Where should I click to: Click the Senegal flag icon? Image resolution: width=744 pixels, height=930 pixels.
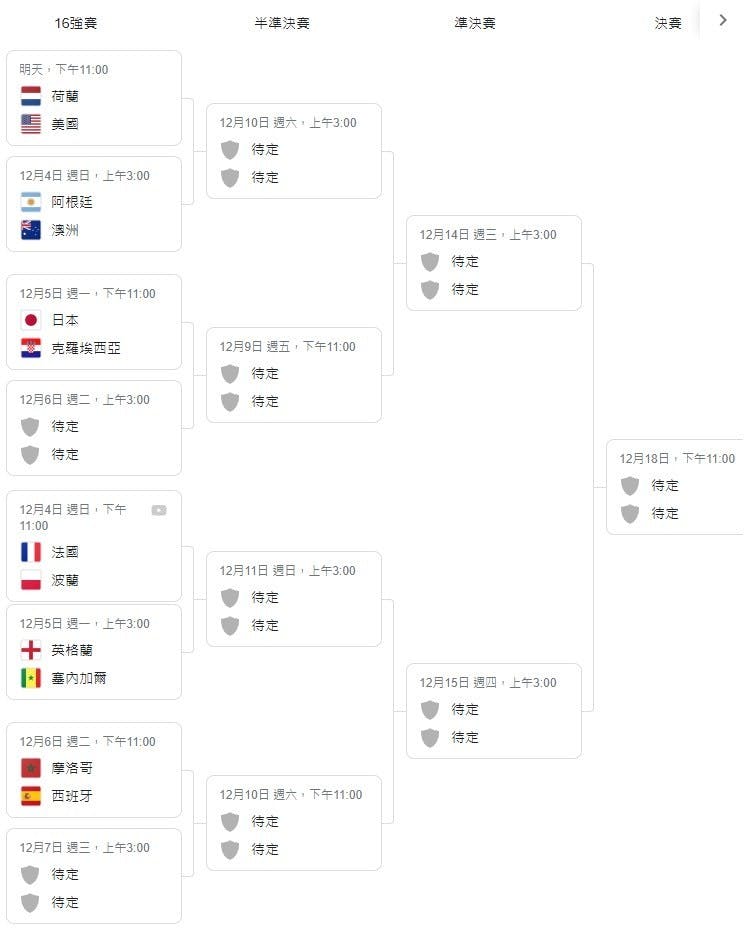click(31, 678)
